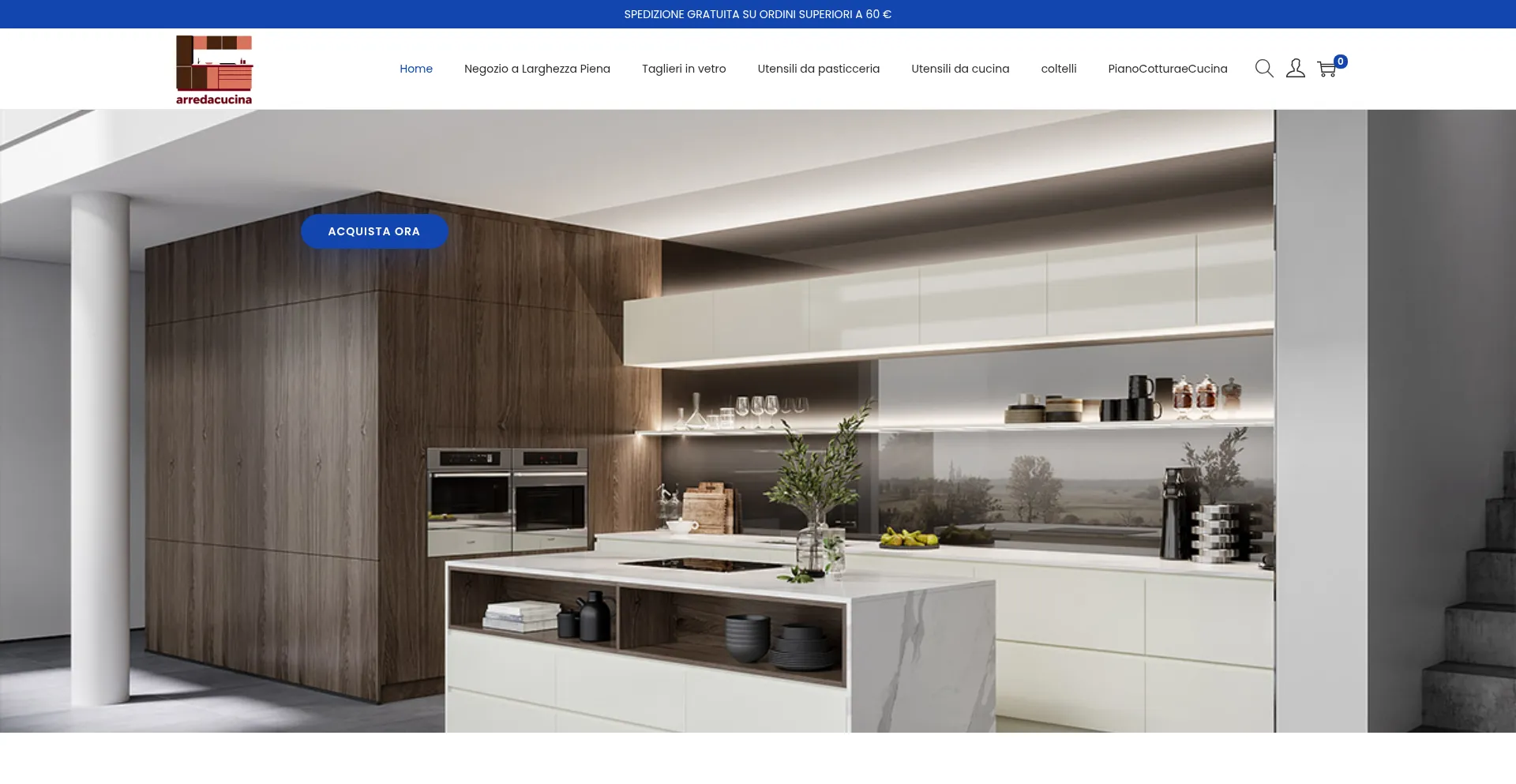This screenshot has width=1516, height=784.
Task: Click the free shipping announcement banner text
Action: pos(757,14)
